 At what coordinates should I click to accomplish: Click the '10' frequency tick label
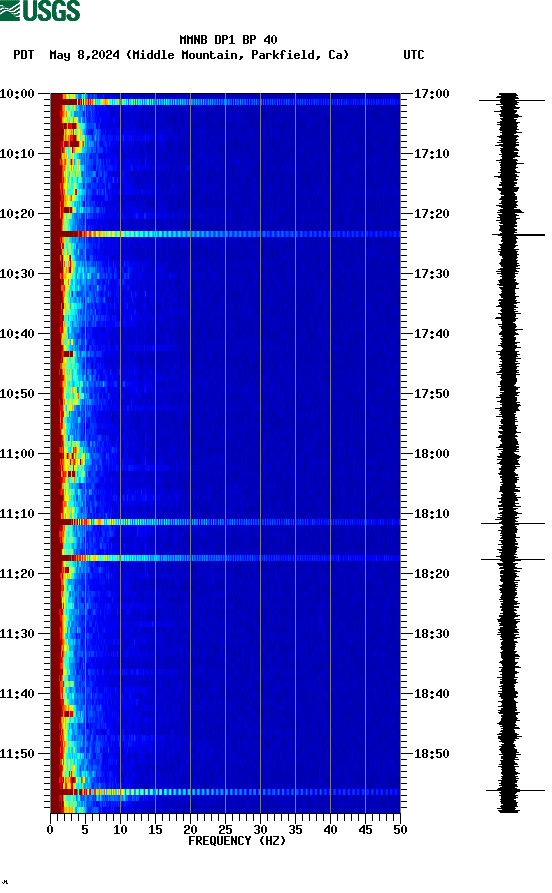pos(120,830)
